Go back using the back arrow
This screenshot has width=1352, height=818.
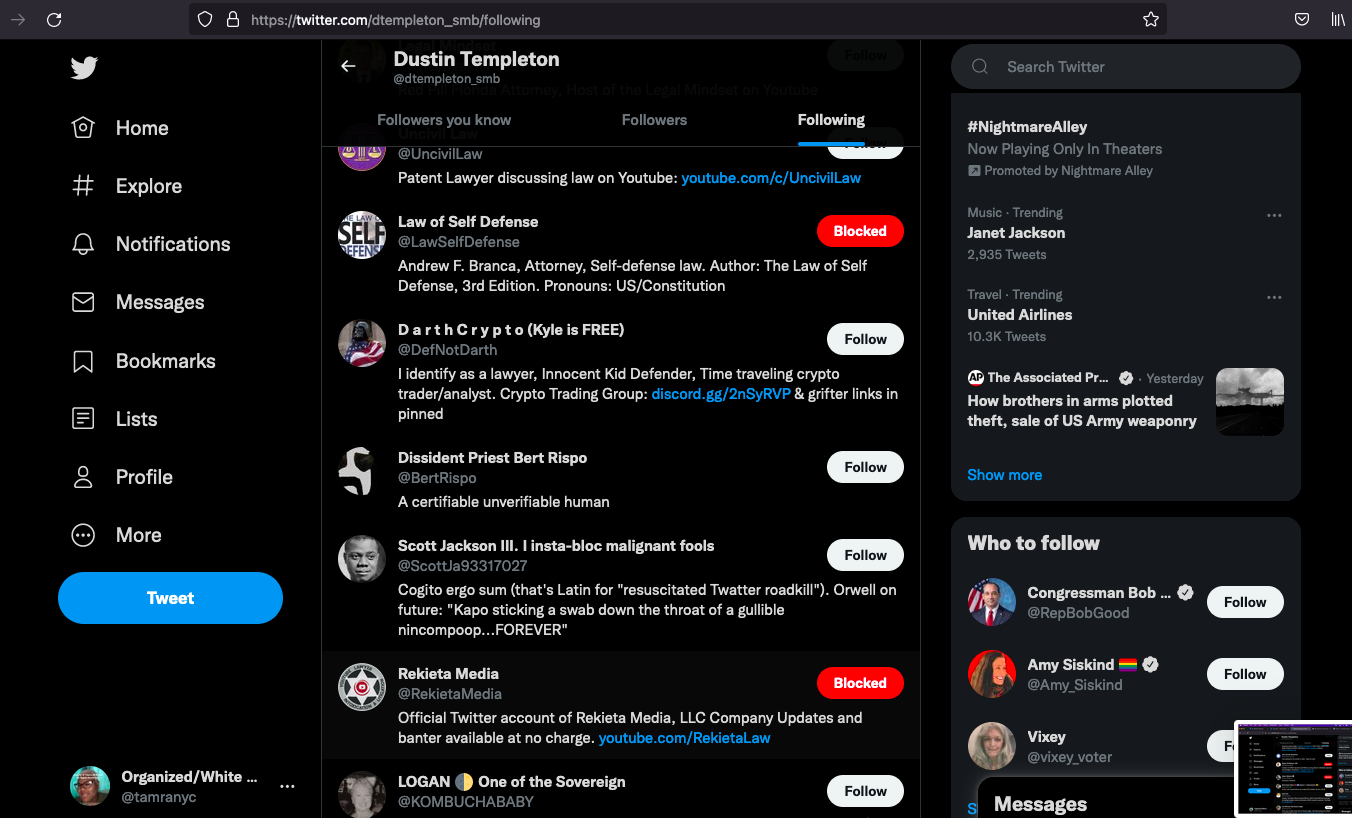pos(348,66)
